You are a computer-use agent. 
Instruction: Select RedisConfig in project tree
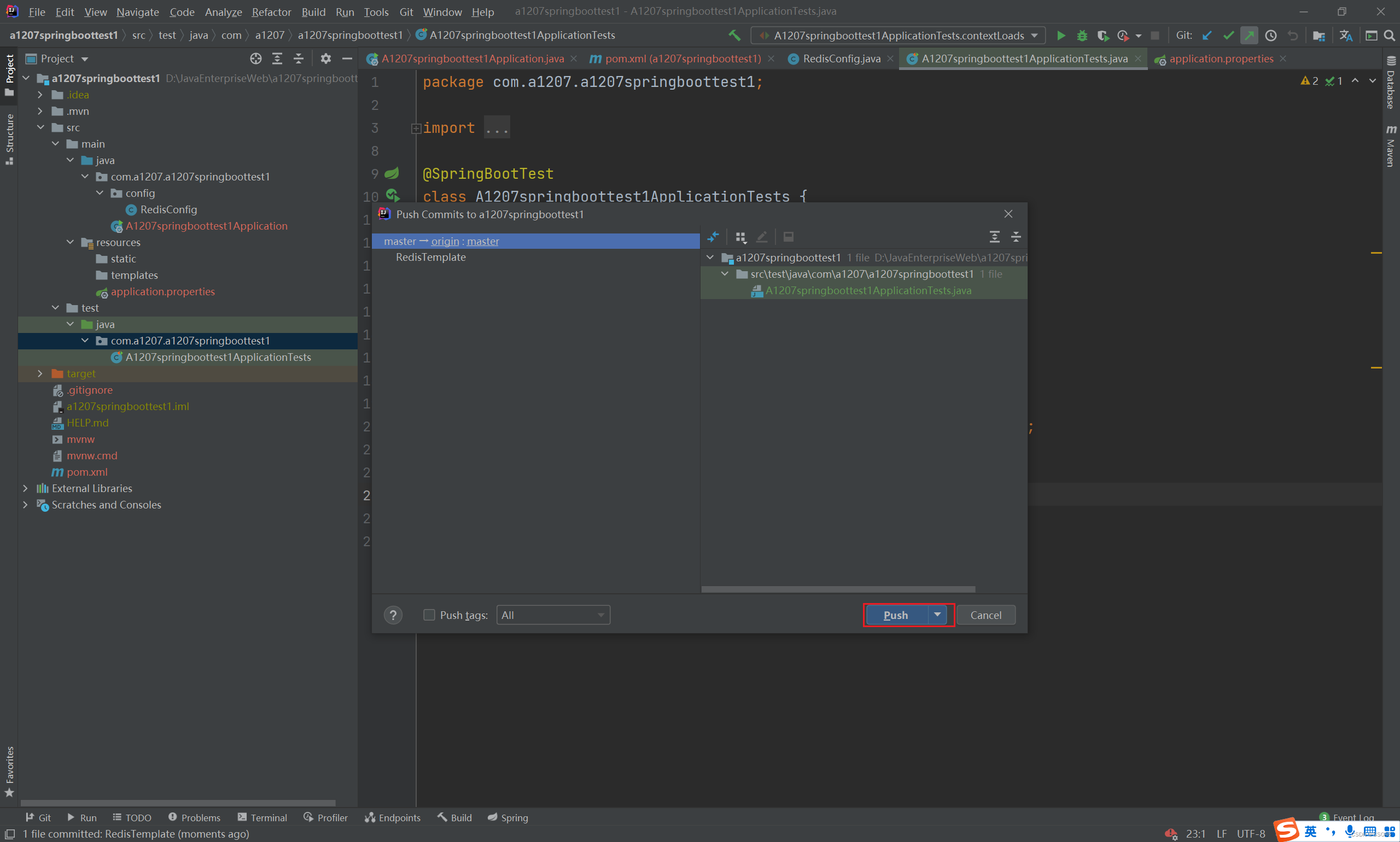pos(168,209)
